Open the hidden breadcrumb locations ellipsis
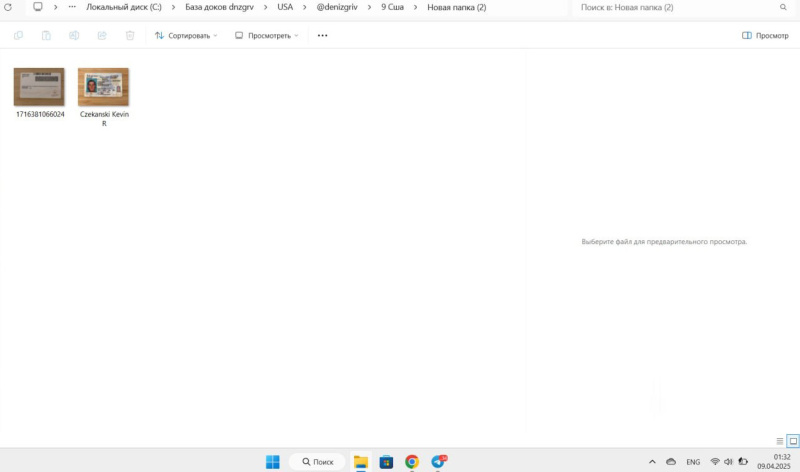 pos(72,7)
